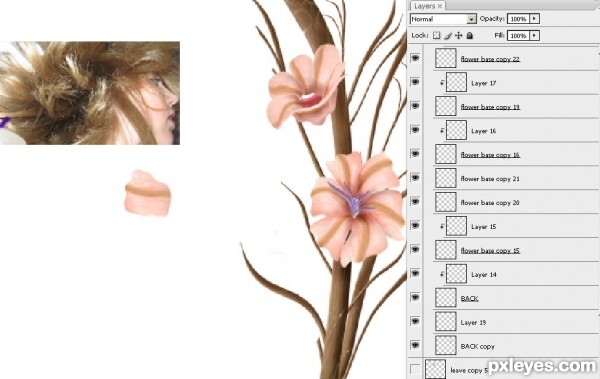Click the Opacity 100% value field

[x=518, y=19]
